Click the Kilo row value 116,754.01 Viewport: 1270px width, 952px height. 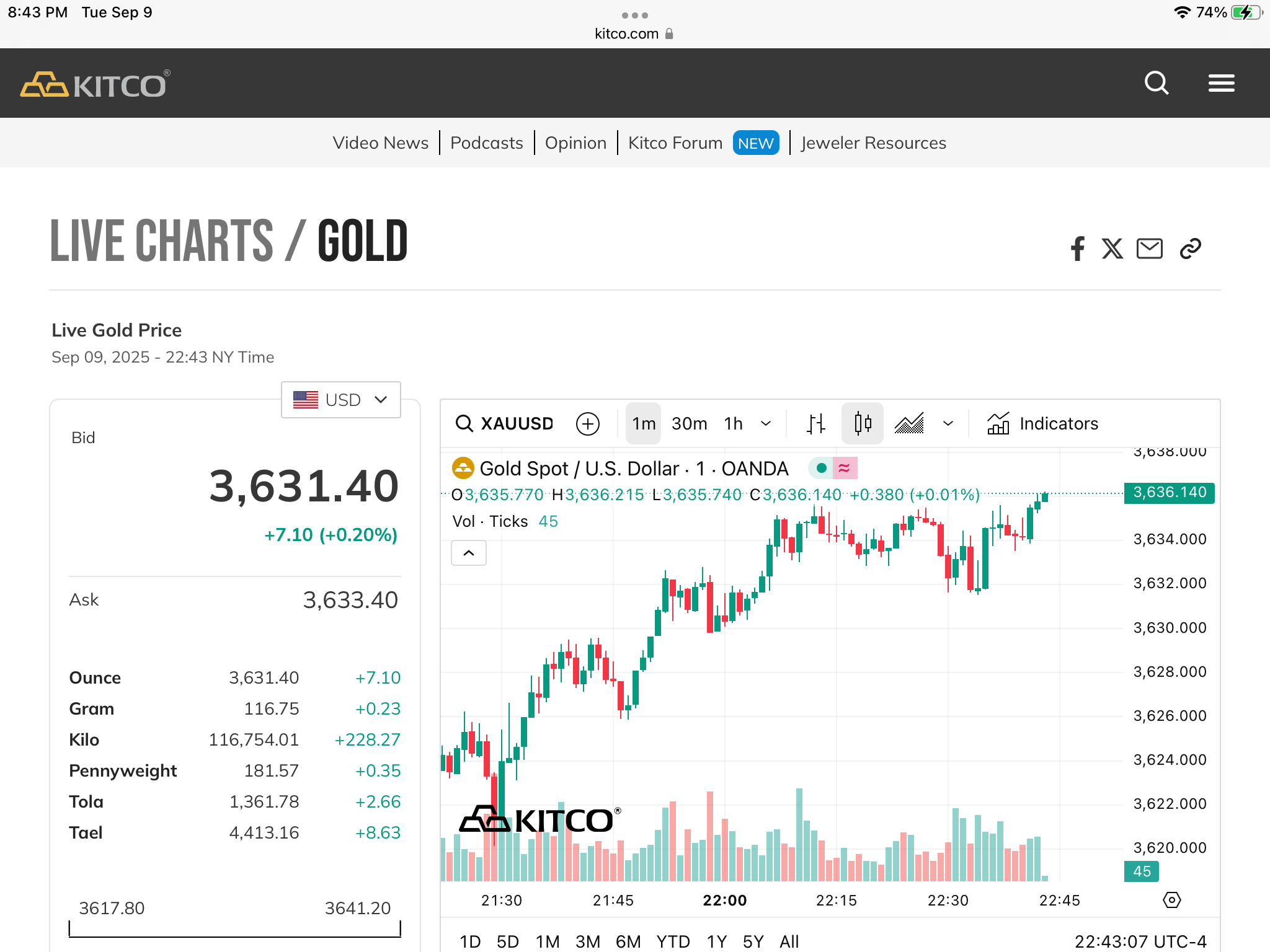[x=254, y=739]
